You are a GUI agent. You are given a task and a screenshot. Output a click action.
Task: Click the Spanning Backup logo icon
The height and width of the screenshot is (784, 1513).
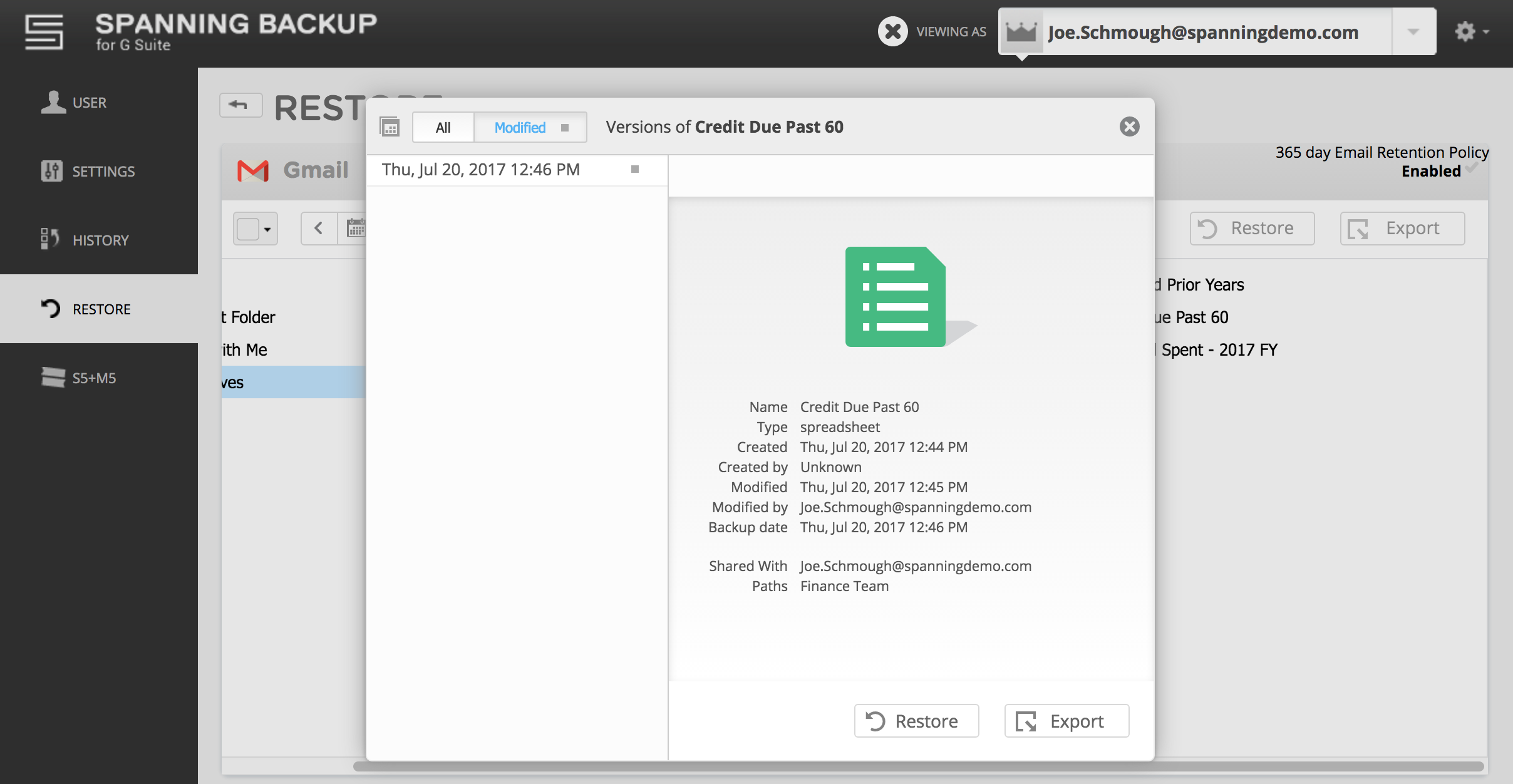click(44, 31)
